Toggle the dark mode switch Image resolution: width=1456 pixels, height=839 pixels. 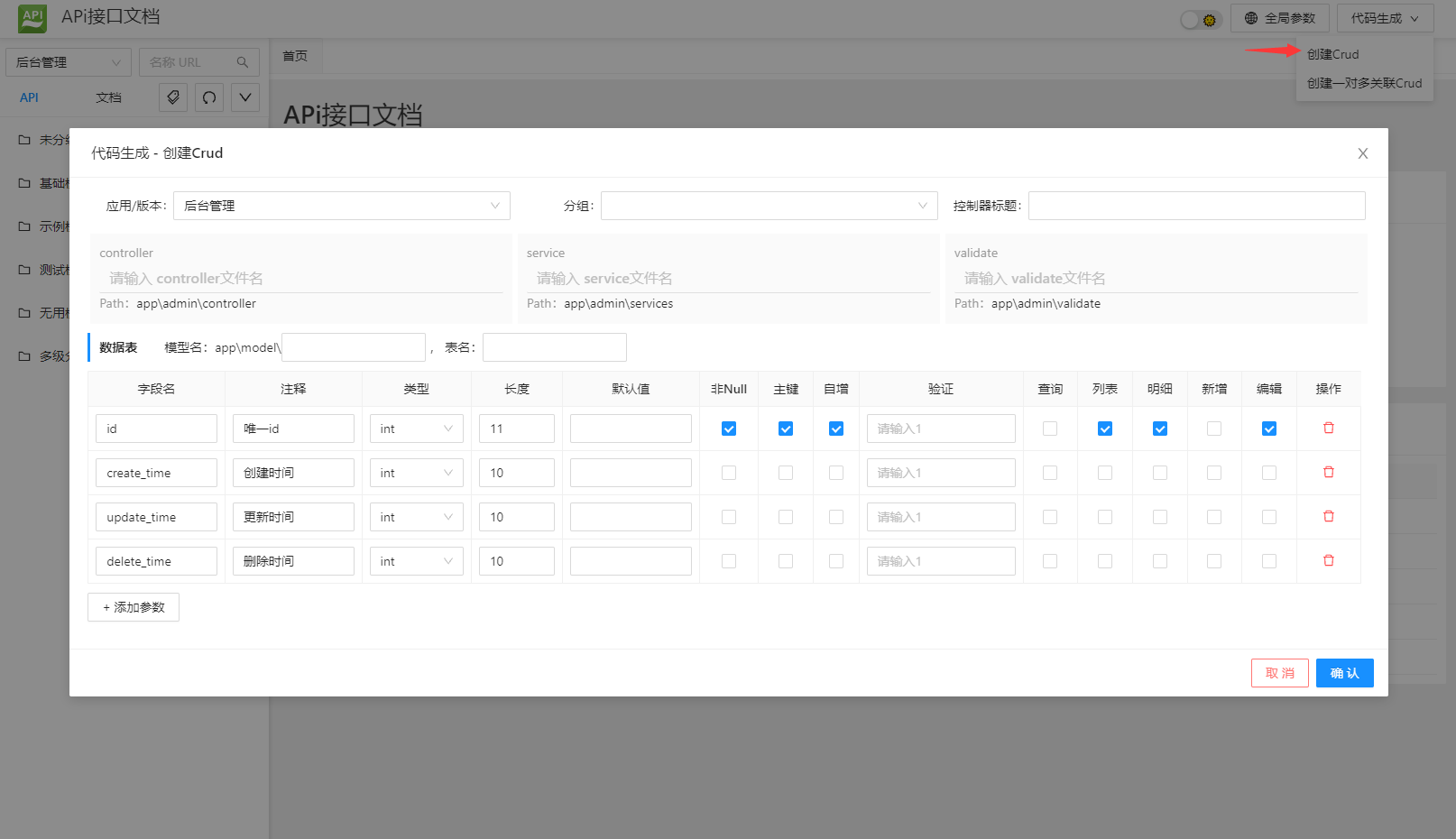coord(1200,19)
